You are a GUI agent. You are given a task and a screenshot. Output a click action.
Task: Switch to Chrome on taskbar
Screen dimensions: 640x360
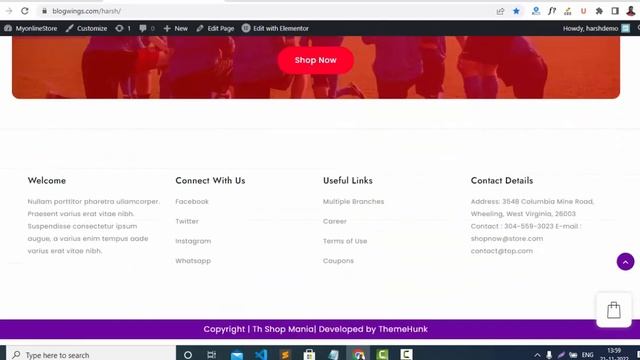click(x=358, y=355)
